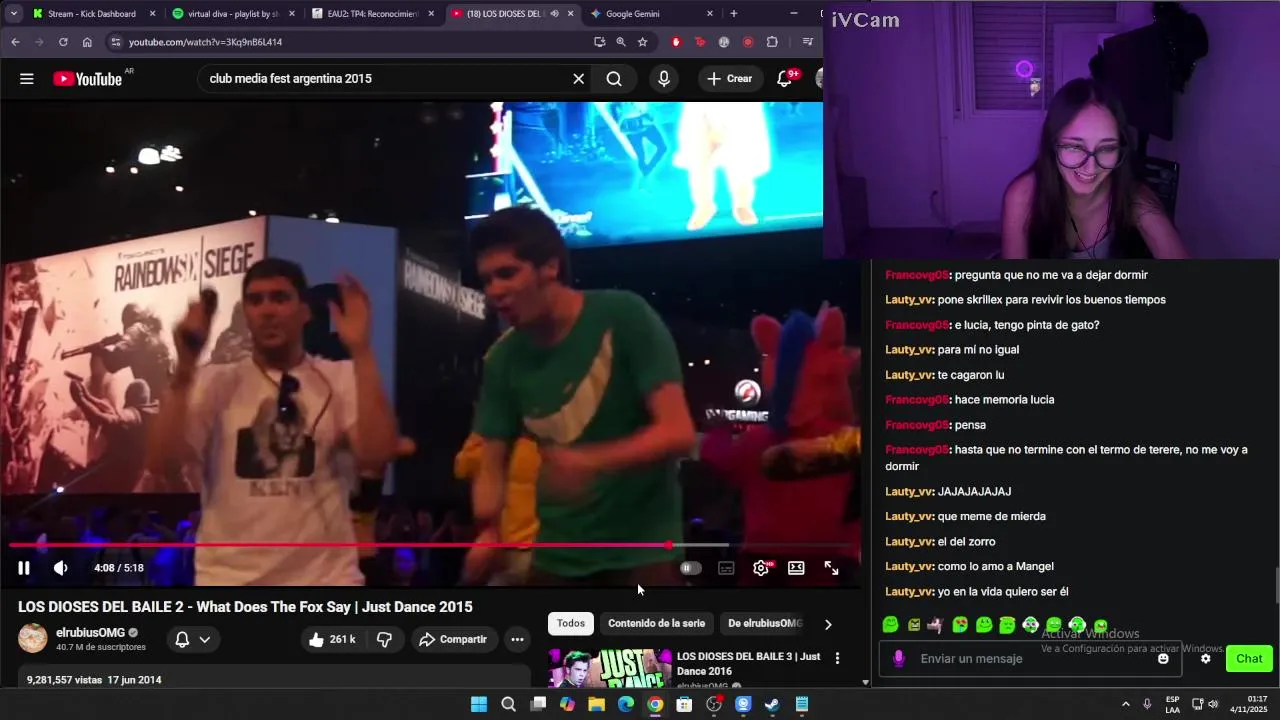Clear the YouTube search text
This screenshot has height=720, width=1280.
click(578, 79)
